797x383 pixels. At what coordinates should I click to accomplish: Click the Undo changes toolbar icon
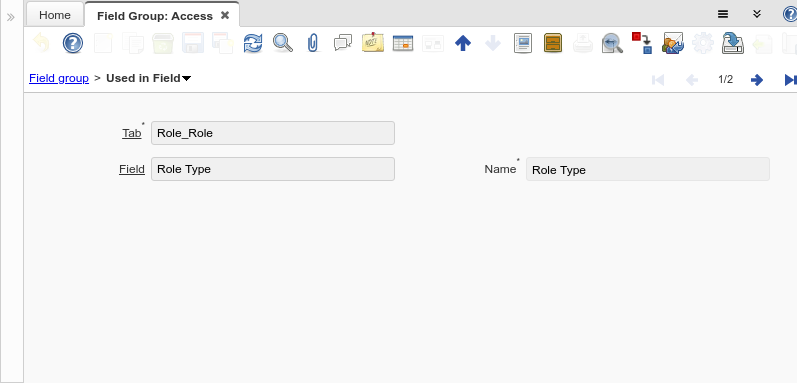pos(42,43)
